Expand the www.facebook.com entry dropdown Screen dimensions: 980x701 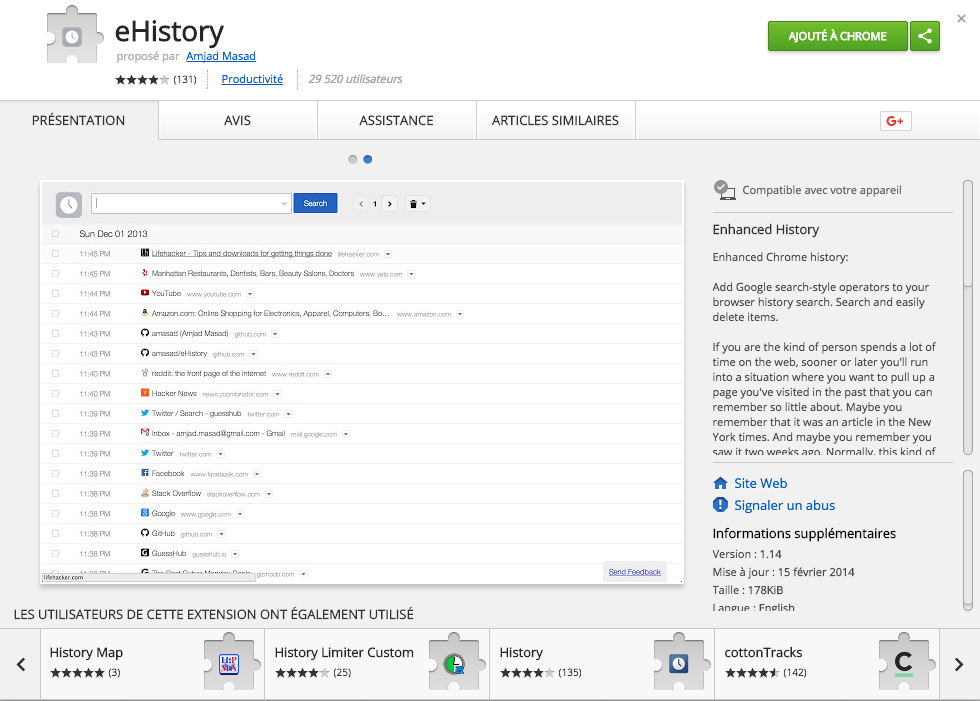click(257, 474)
